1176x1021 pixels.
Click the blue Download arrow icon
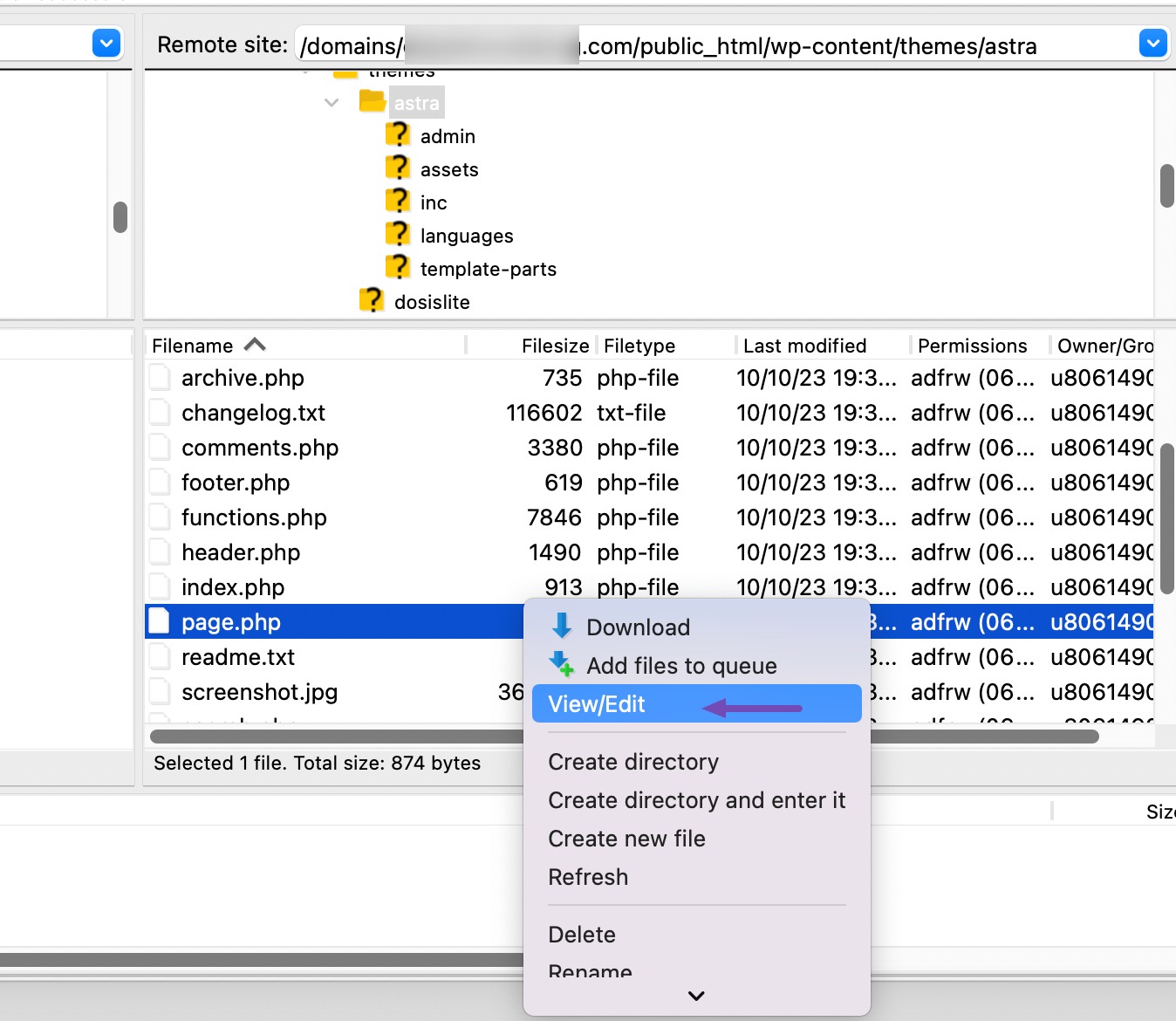point(561,625)
